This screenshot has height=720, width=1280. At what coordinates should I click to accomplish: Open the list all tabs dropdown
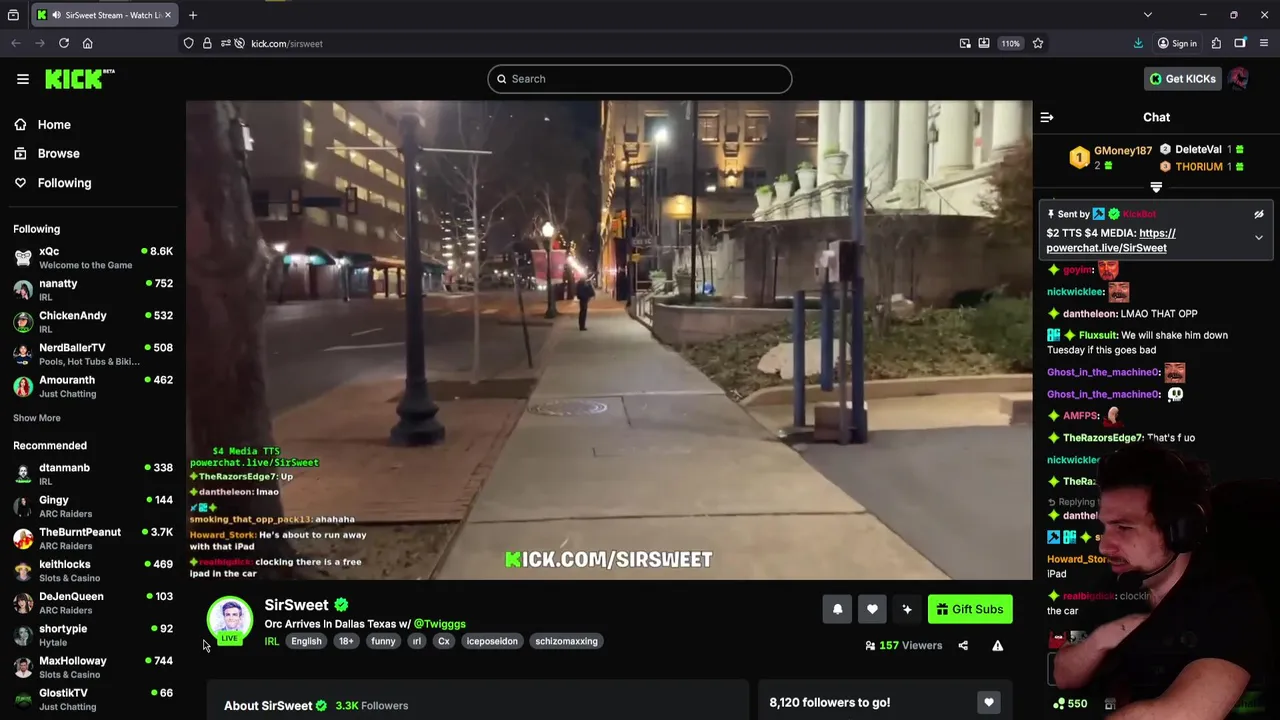coord(1148,15)
